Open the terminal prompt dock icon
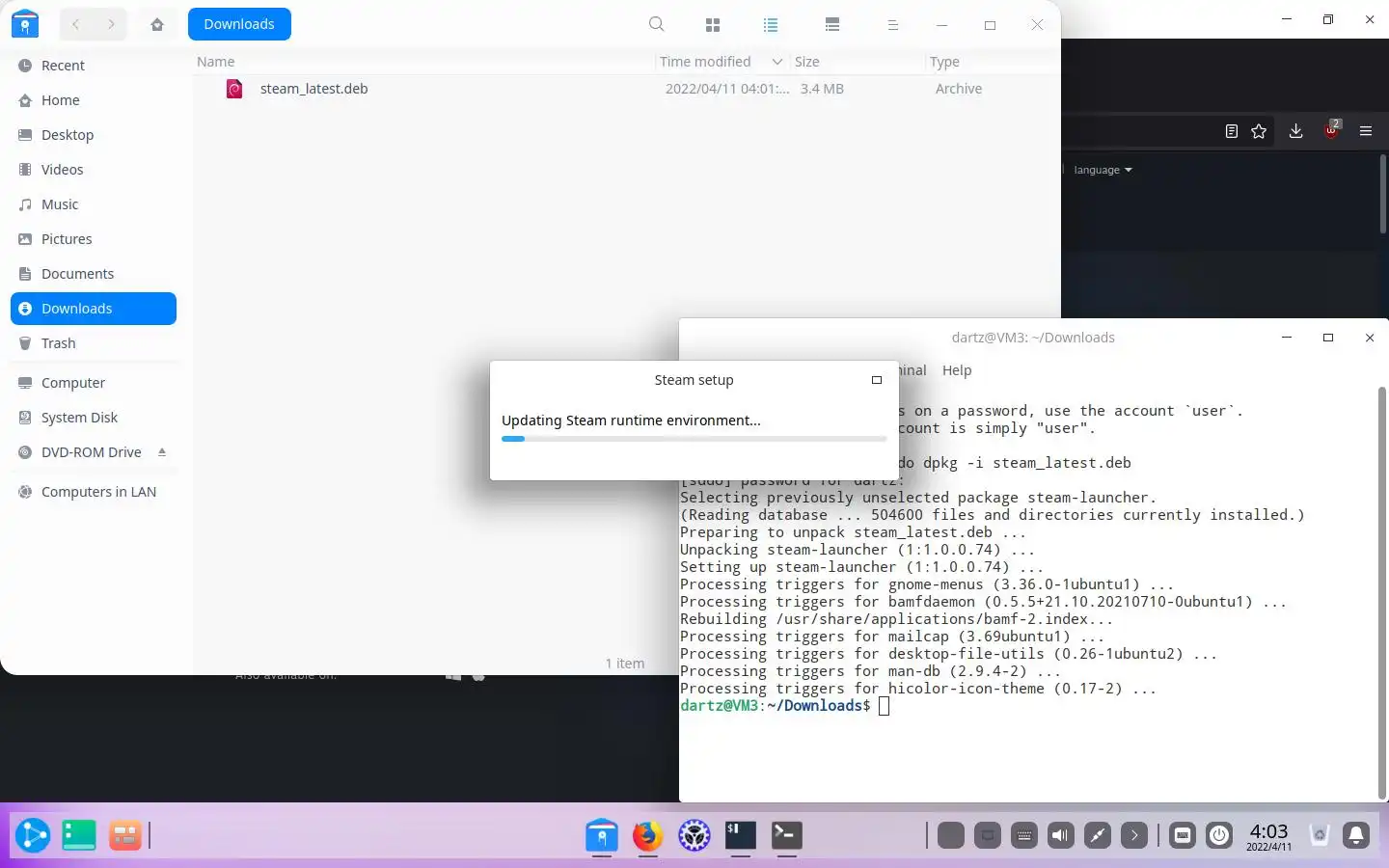 coord(787,835)
